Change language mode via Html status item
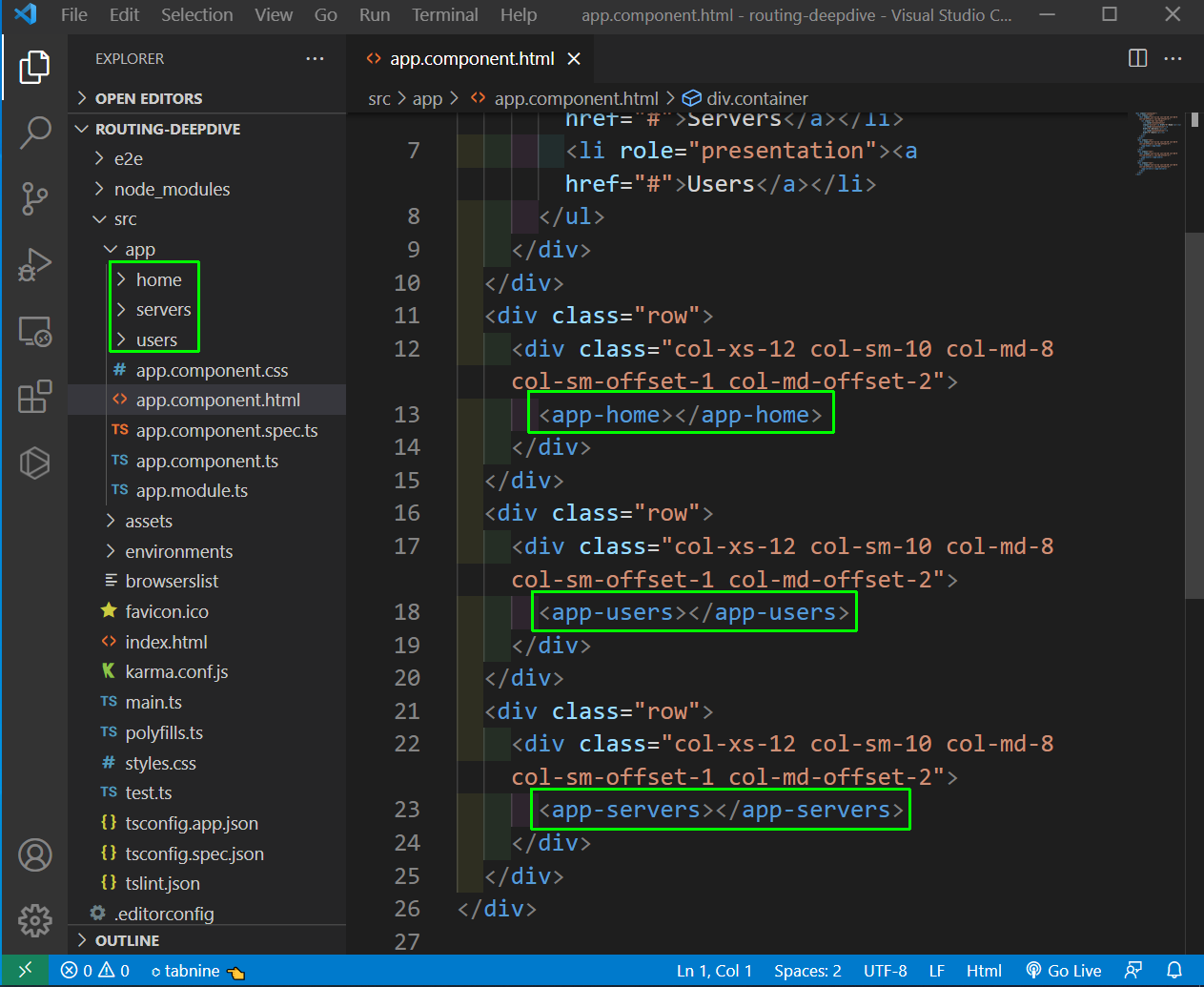Screen dimensions: 1204x987 (984, 971)
